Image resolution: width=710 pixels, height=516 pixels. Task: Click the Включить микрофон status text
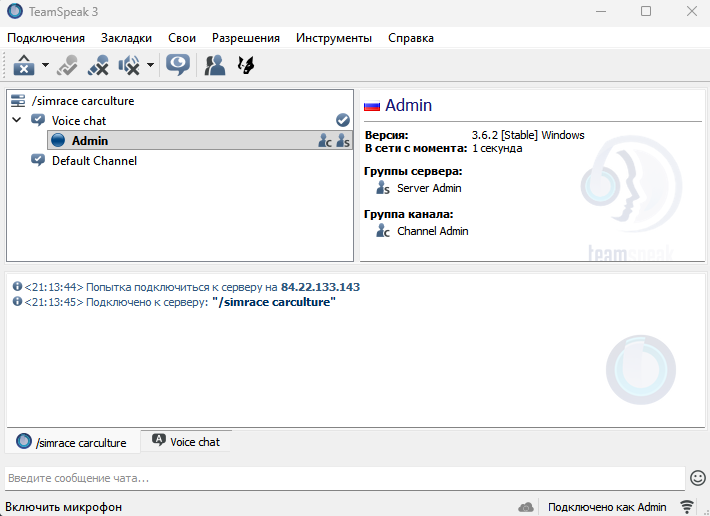click(x=63, y=507)
